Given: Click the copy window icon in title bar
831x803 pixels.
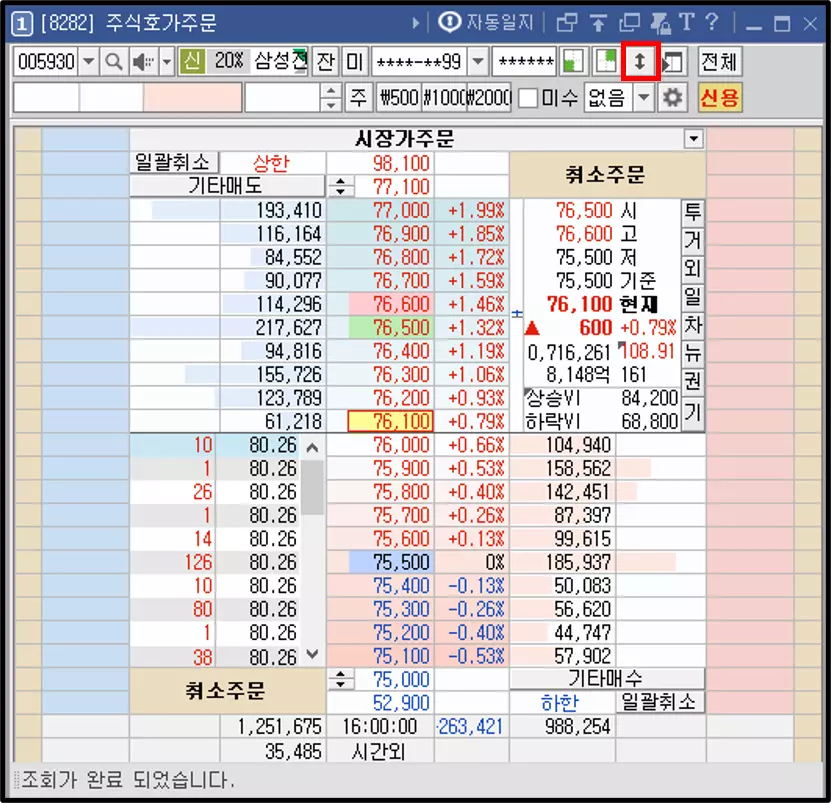Looking at the screenshot, I should [629, 23].
